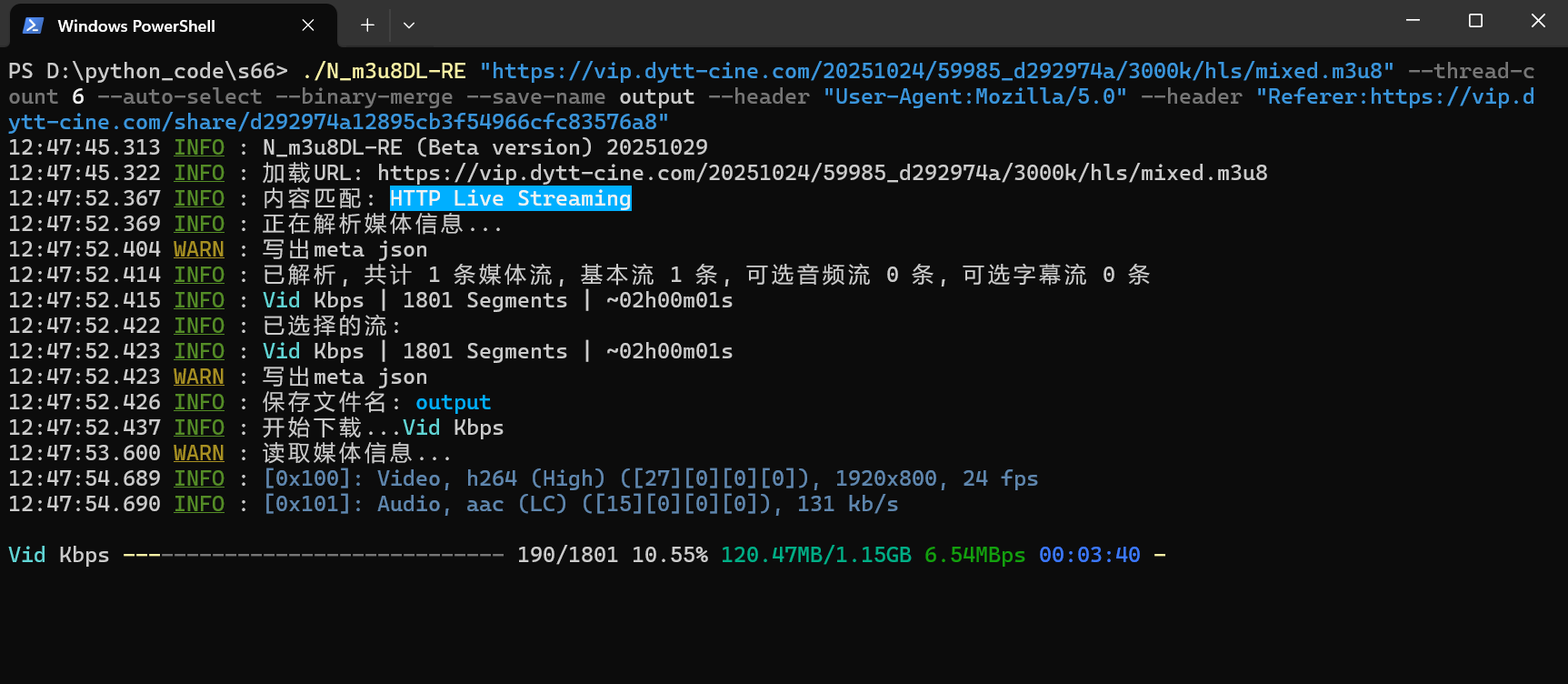Click "N_m3u8DL-RE (Beta version) 20251029" text
Screen dimensions: 1568x684
point(485,147)
